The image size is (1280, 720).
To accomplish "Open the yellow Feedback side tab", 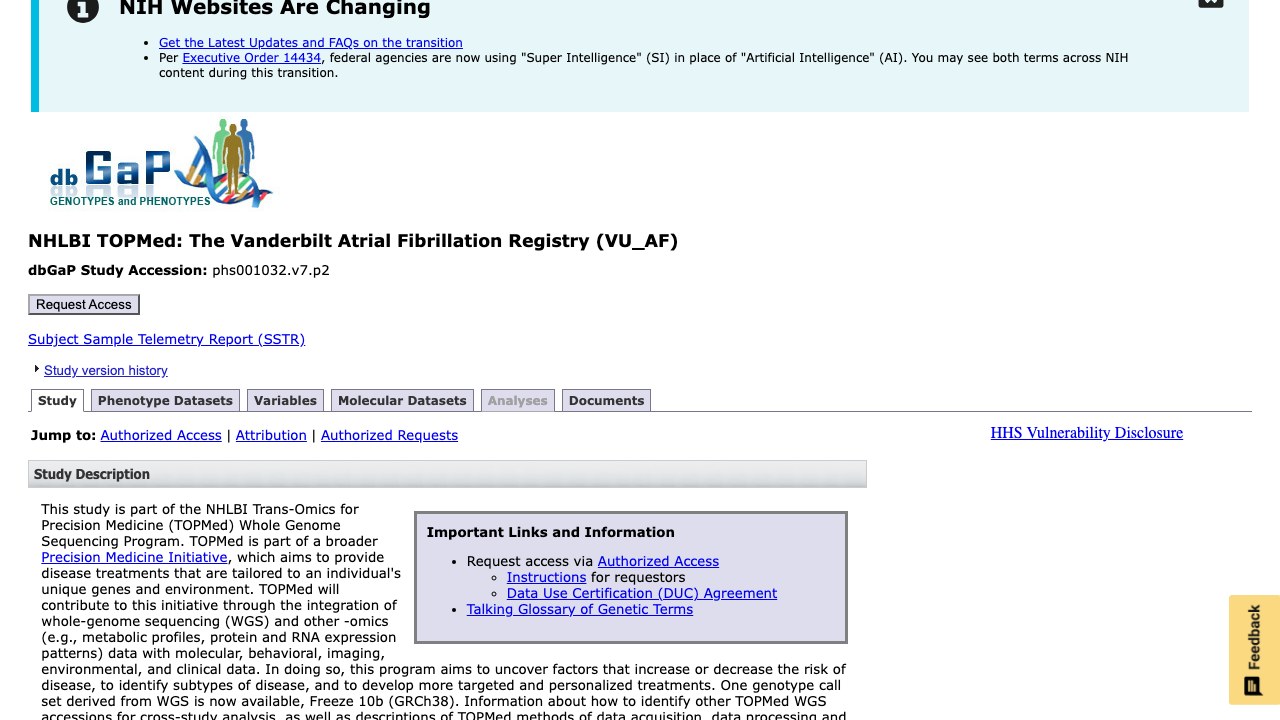I will 1254,650.
